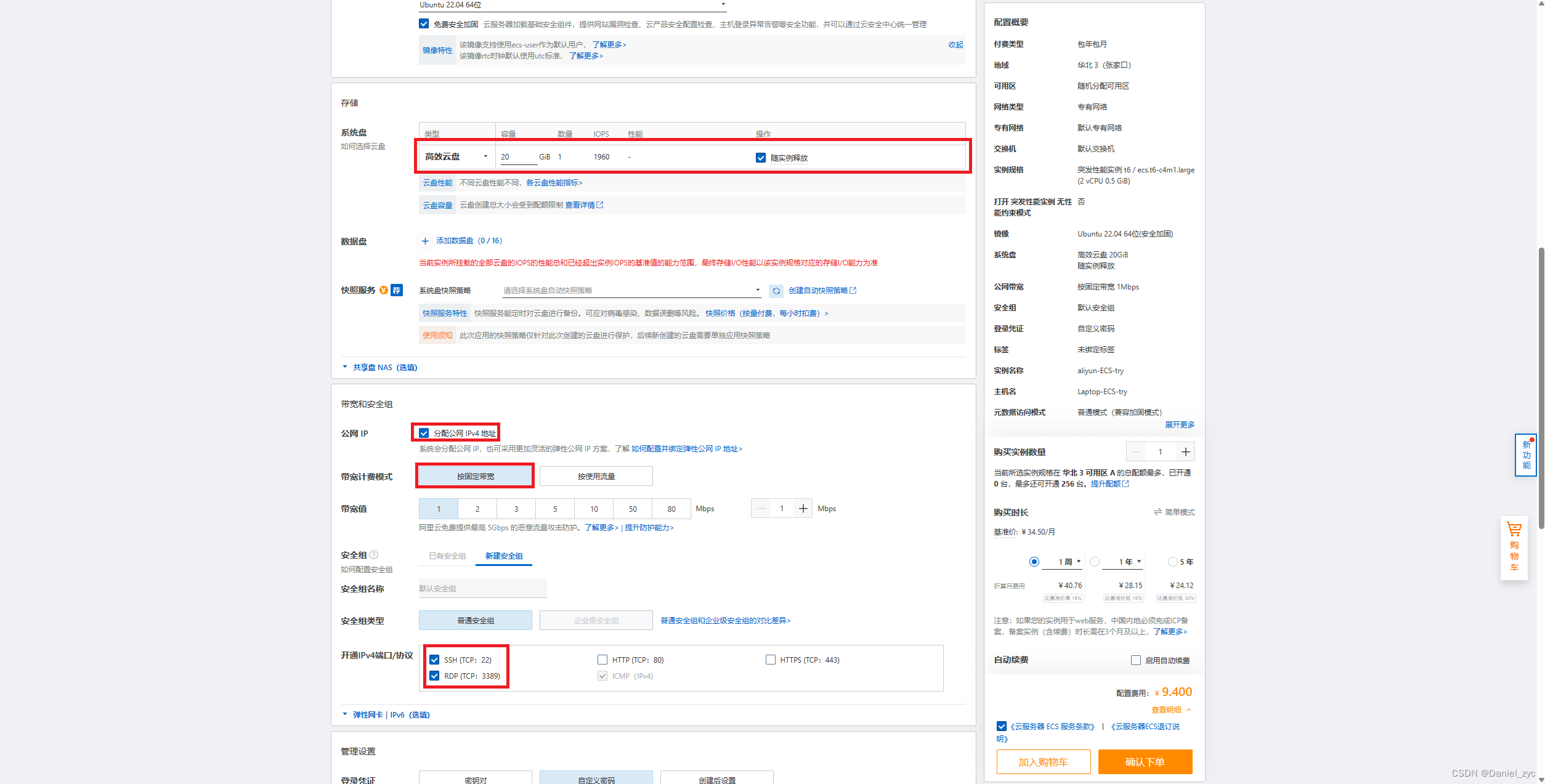Increase purchase instance quantity with plus

(x=1185, y=452)
